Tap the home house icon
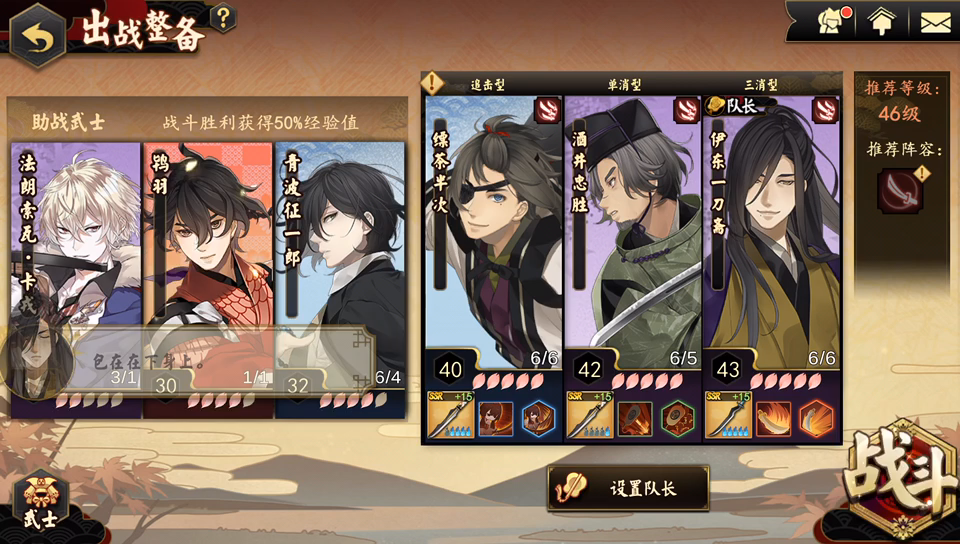960x544 pixels. pos(881,22)
